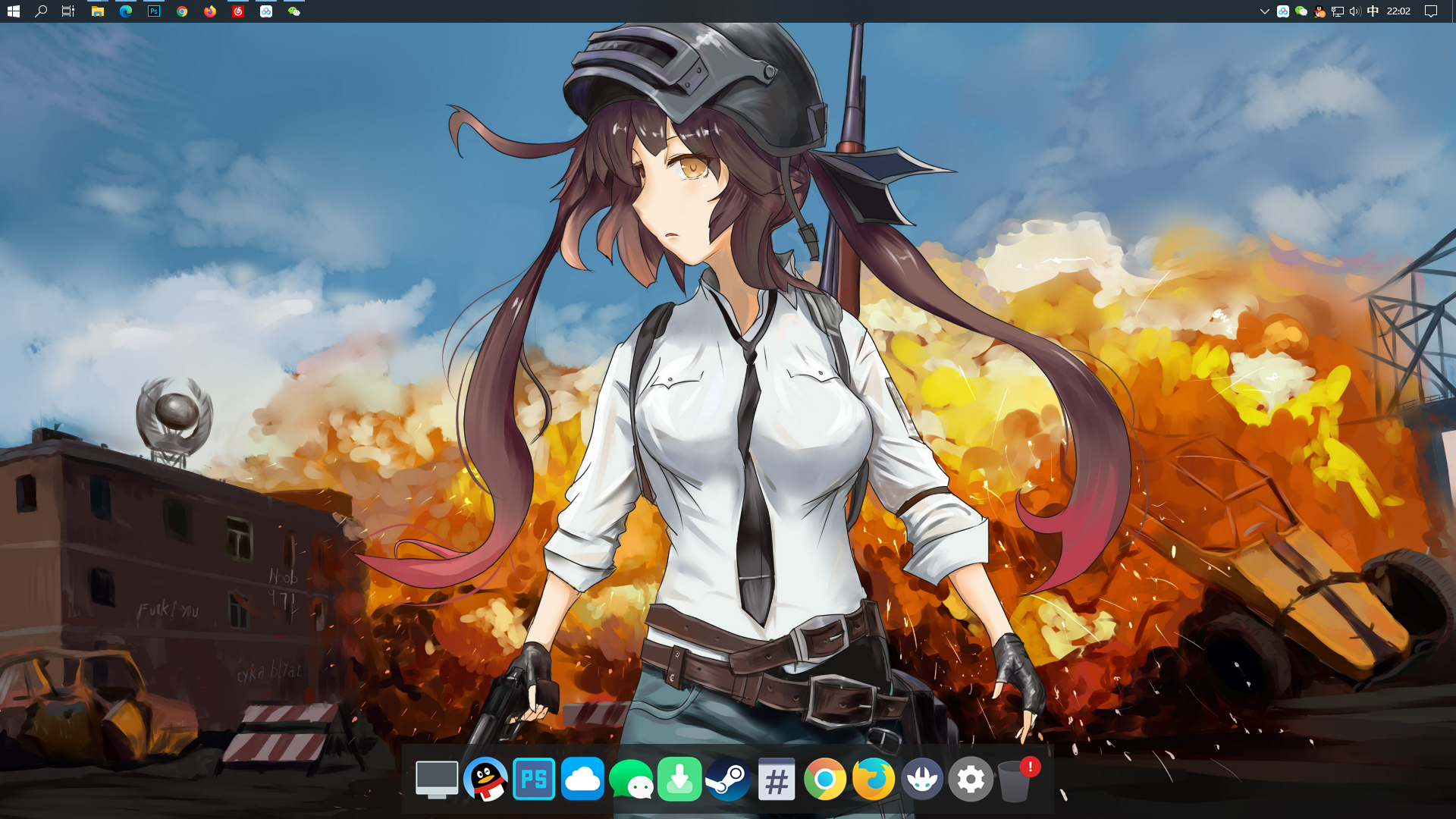
Task: Open the green download app in dock
Action: coord(679,779)
